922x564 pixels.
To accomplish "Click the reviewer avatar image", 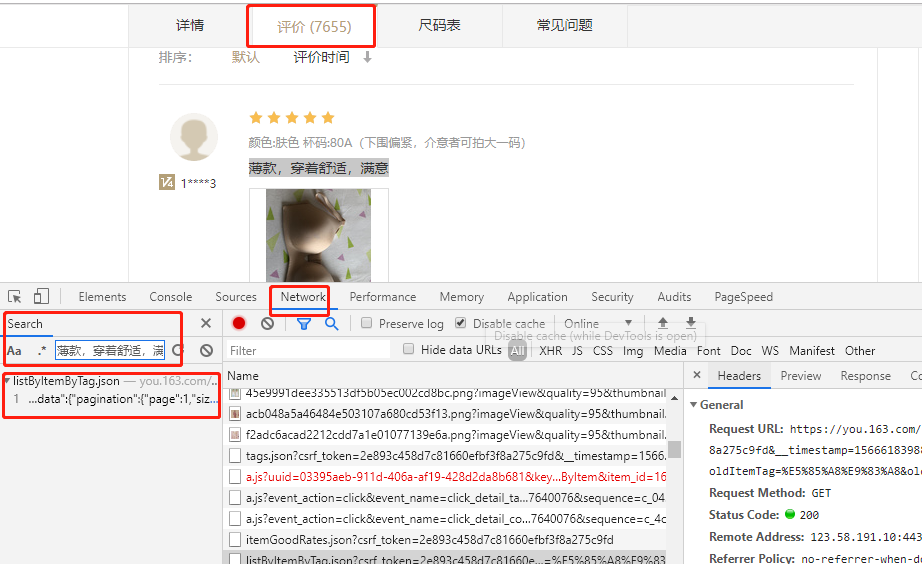I will [194, 137].
